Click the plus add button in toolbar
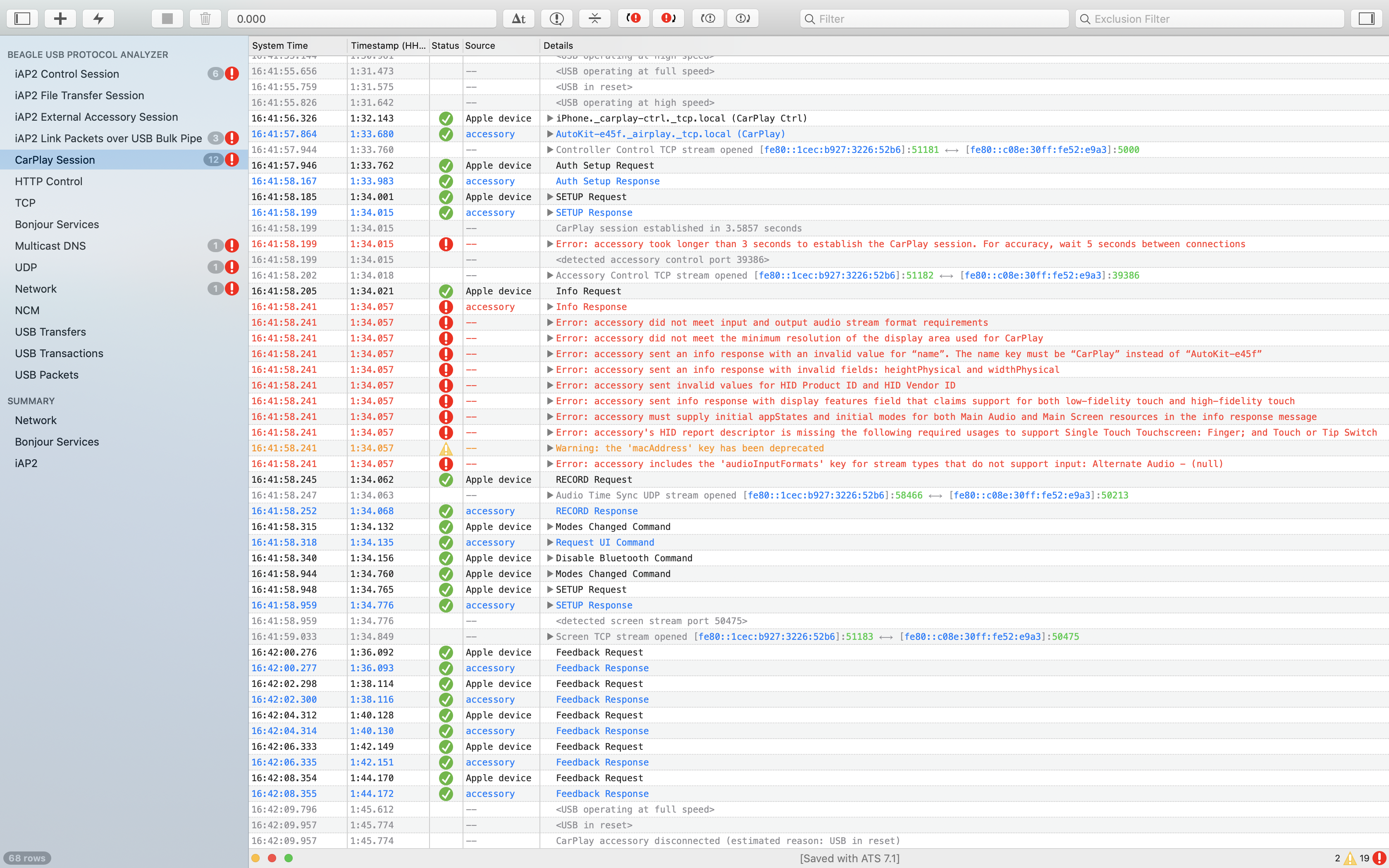This screenshot has width=1389, height=868. pos(60,18)
